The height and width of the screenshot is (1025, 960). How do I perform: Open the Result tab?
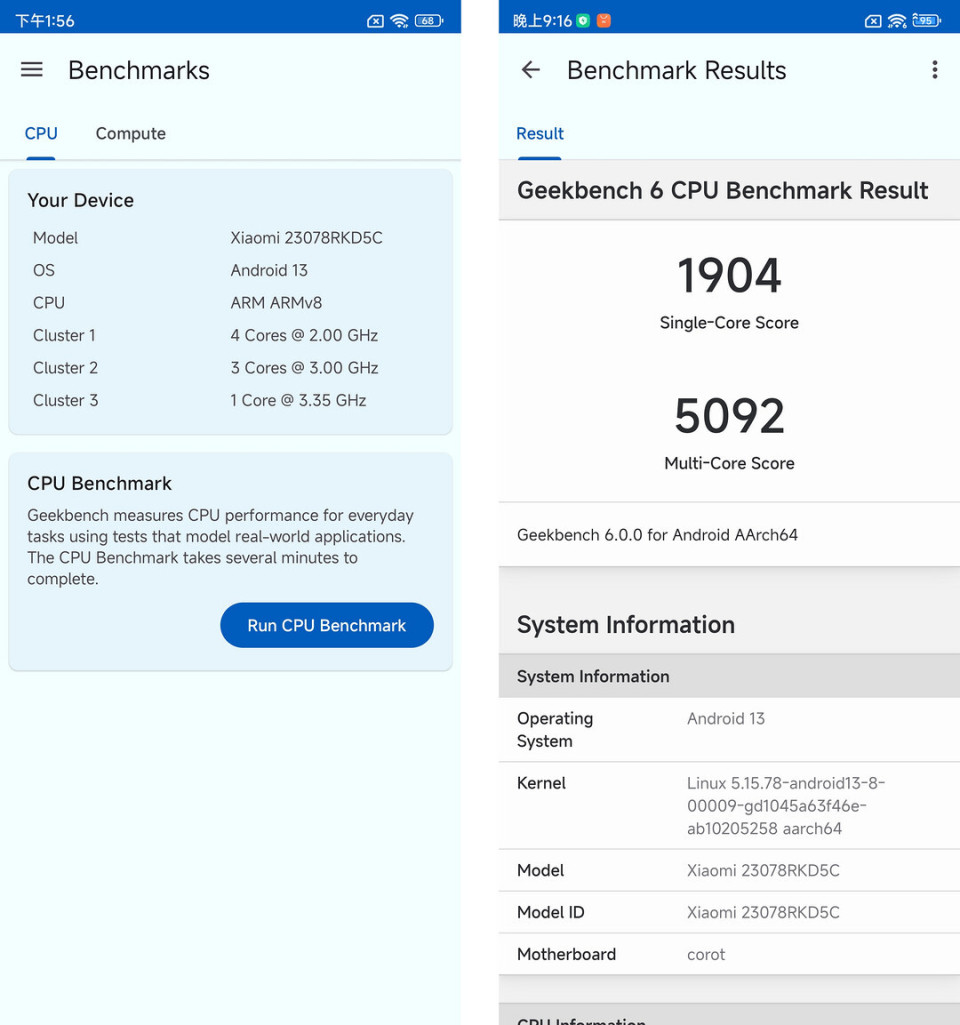coord(540,133)
